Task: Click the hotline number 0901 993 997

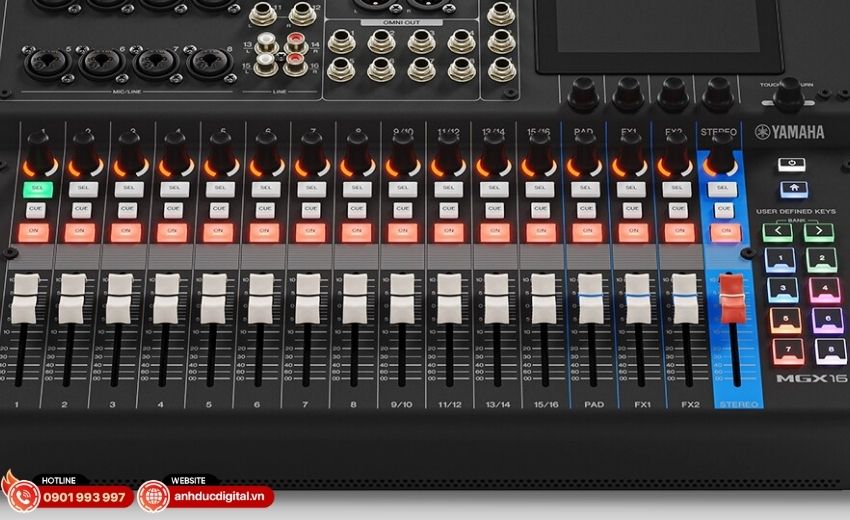Action: (x=84, y=497)
